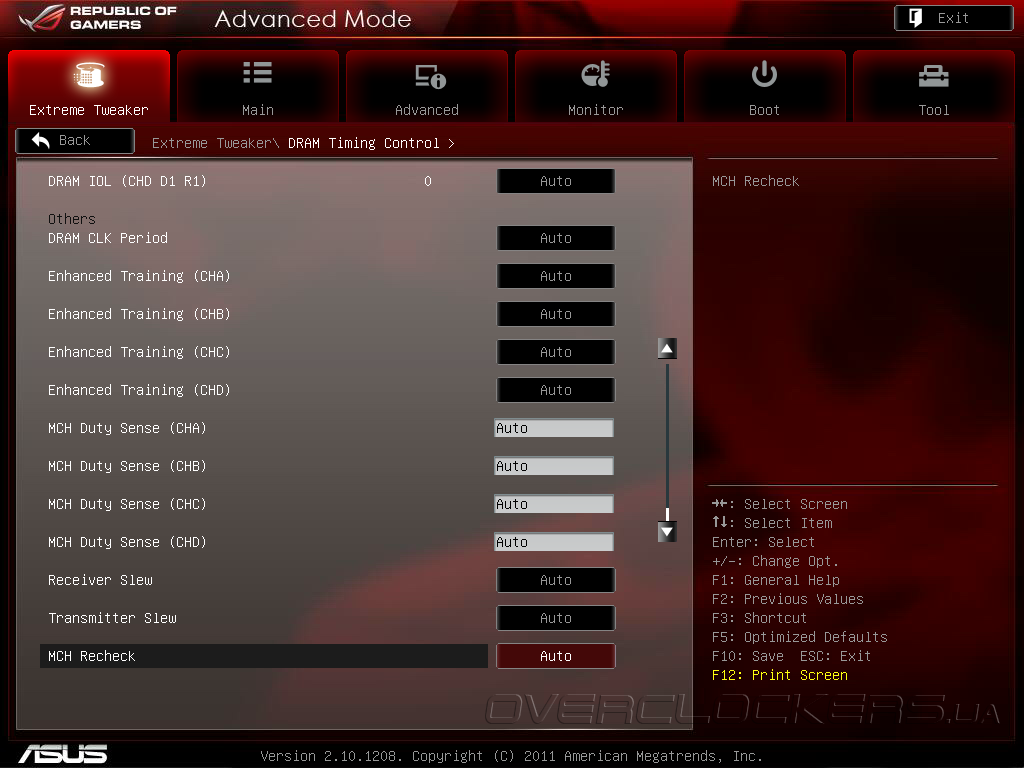Image resolution: width=1024 pixels, height=768 pixels.
Task: Click the scroll up arrow
Action: [667, 349]
